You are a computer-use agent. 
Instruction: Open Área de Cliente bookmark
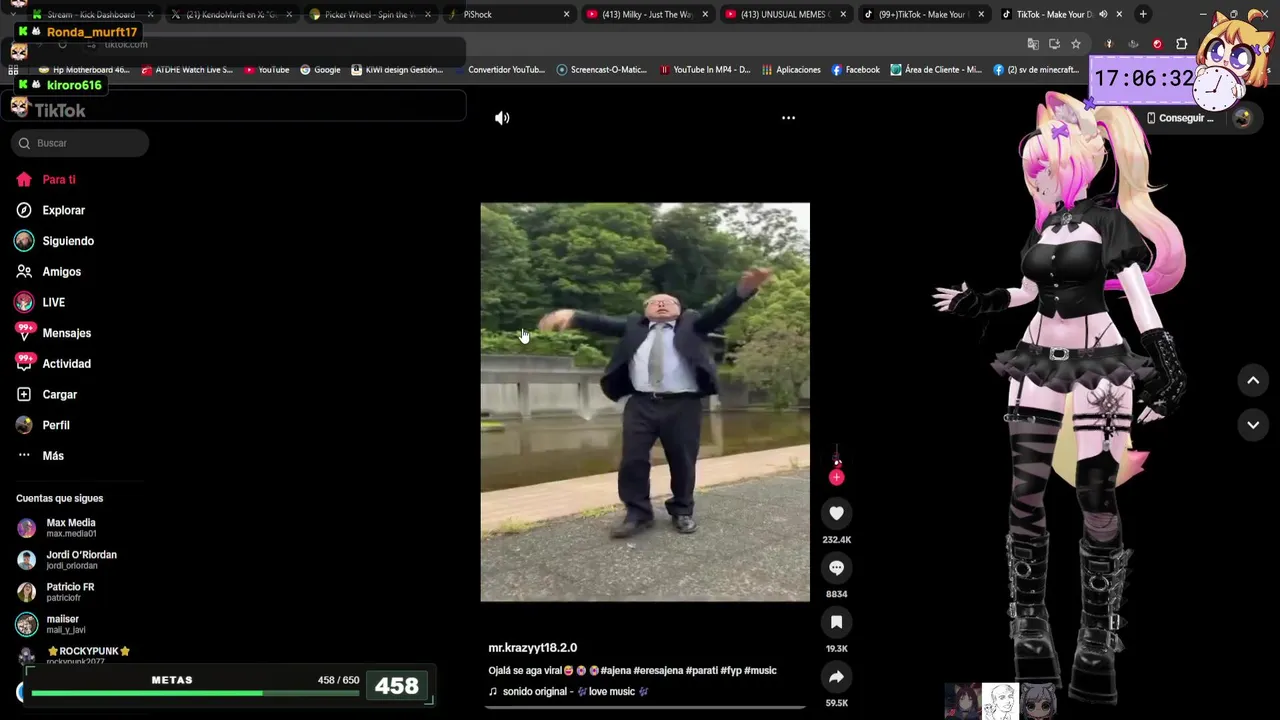click(937, 70)
